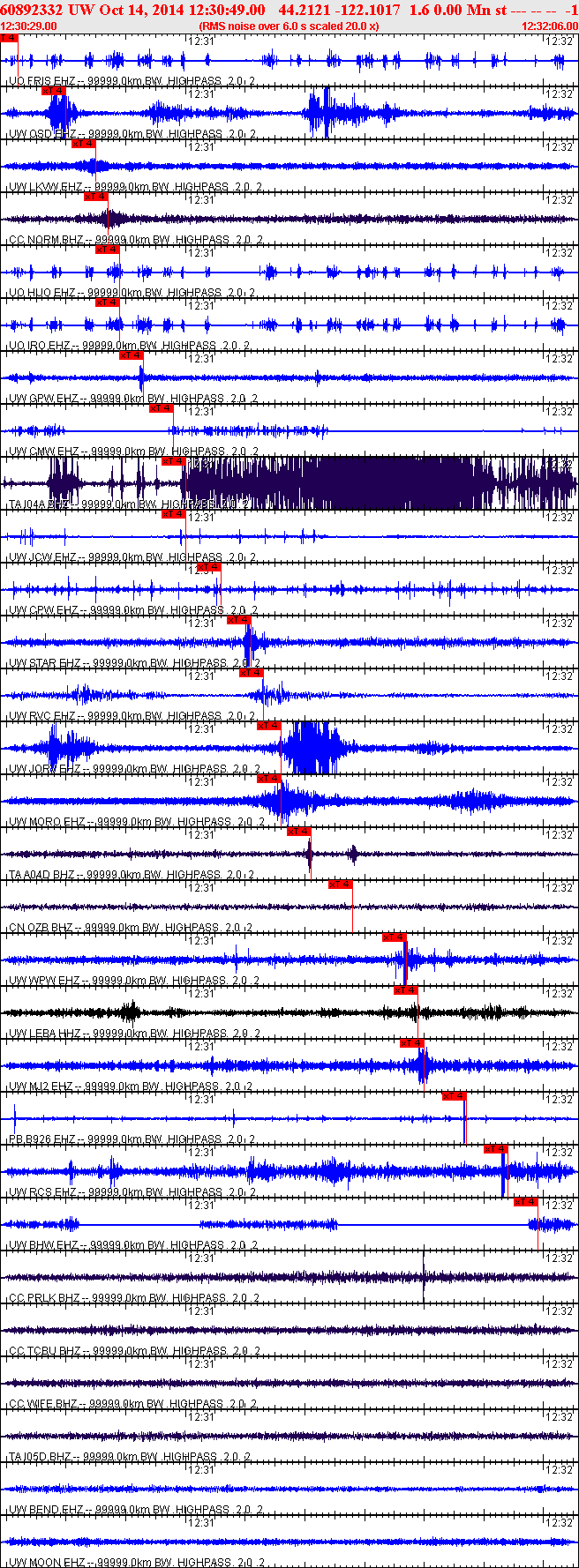The image size is (579, 1568).
Task: Select the UW GPW EHZ station label
Action: tap(43, 399)
